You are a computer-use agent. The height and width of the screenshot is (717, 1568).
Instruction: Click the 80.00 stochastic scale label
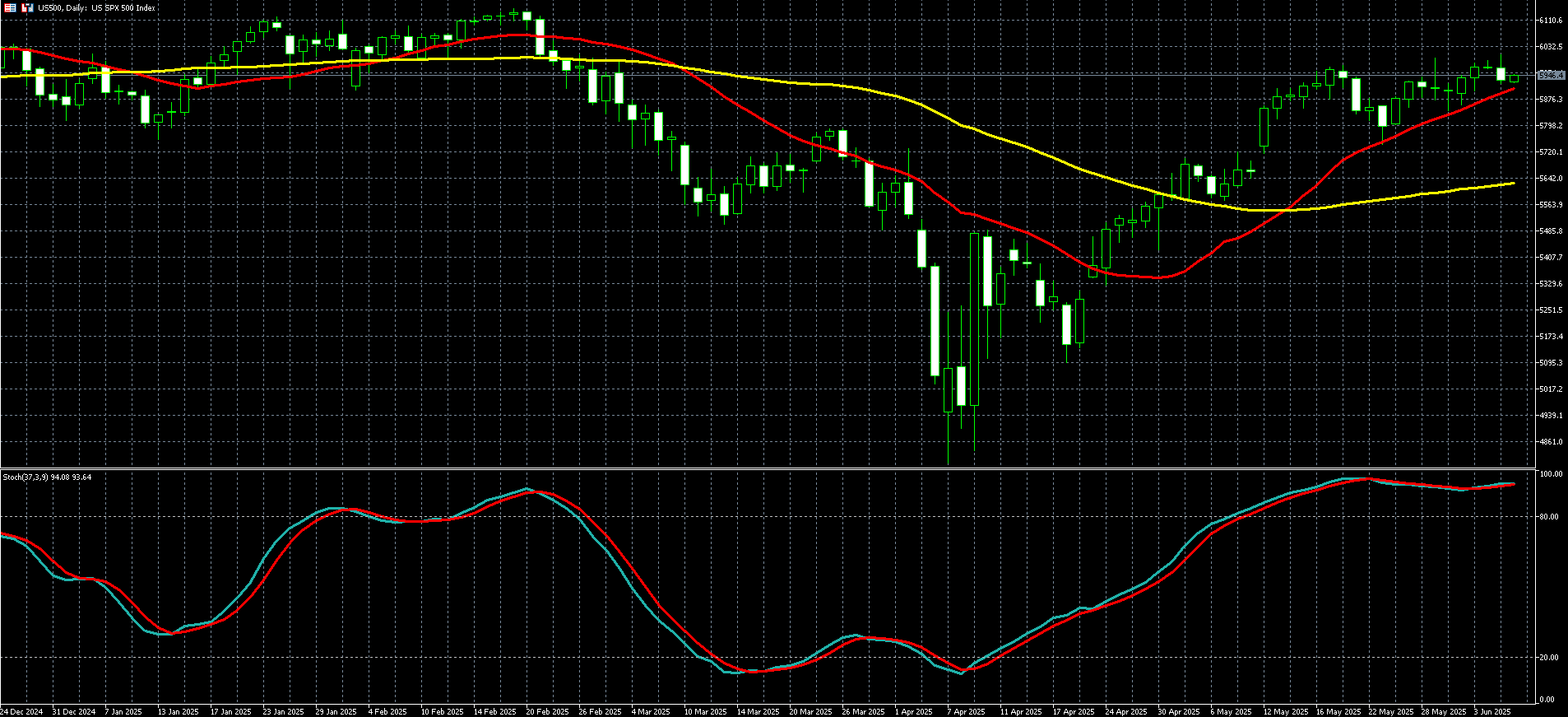[x=1551, y=517]
